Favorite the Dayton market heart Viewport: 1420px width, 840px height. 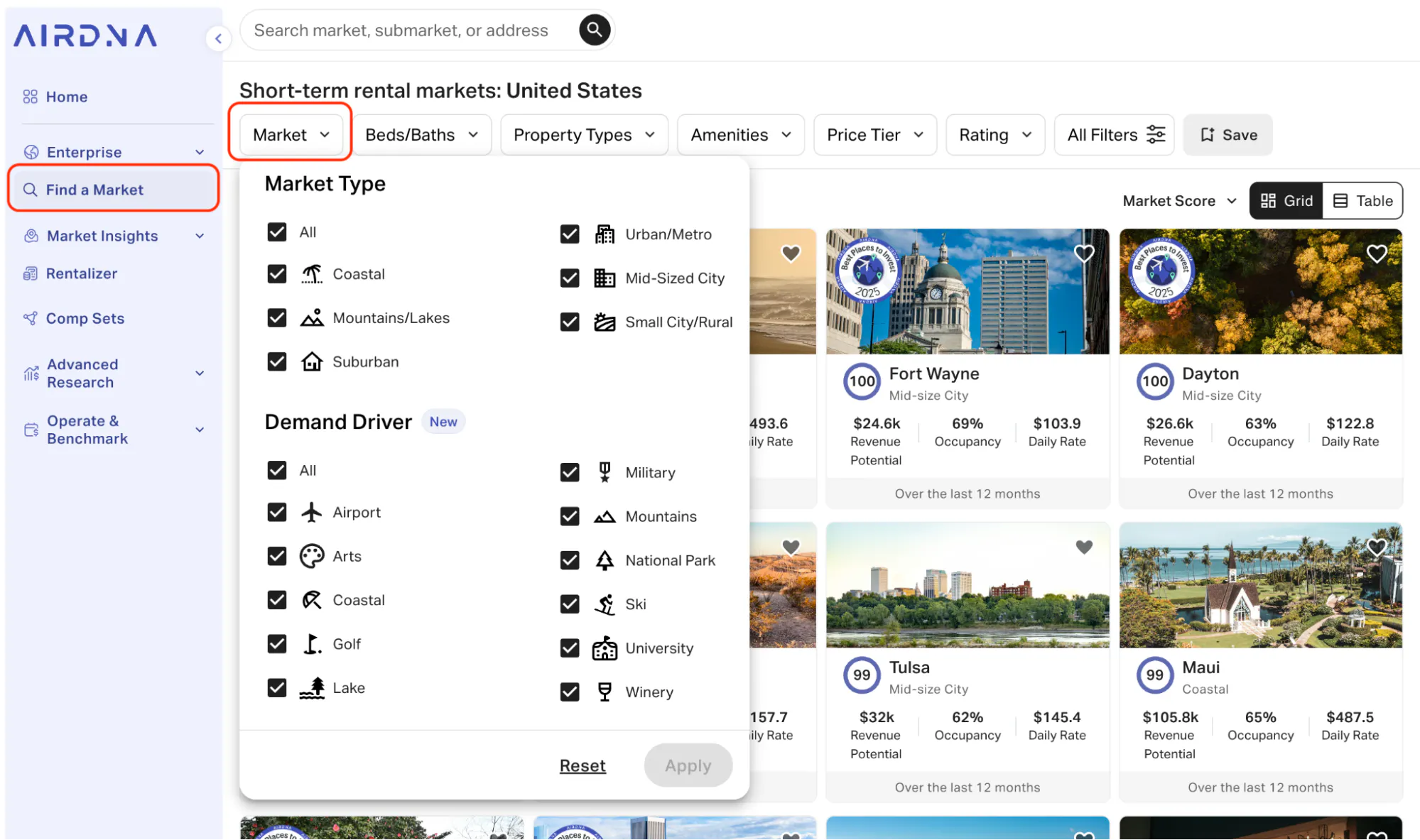[1376, 253]
